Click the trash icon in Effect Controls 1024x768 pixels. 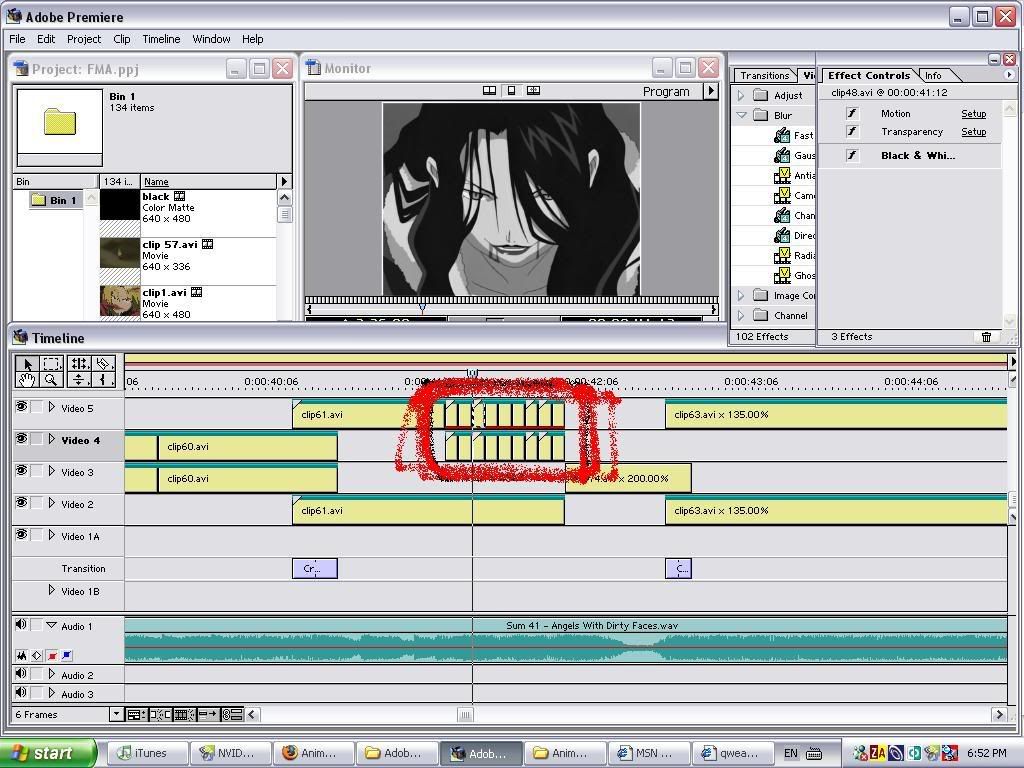pyautogui.click(x=986, y=337)
